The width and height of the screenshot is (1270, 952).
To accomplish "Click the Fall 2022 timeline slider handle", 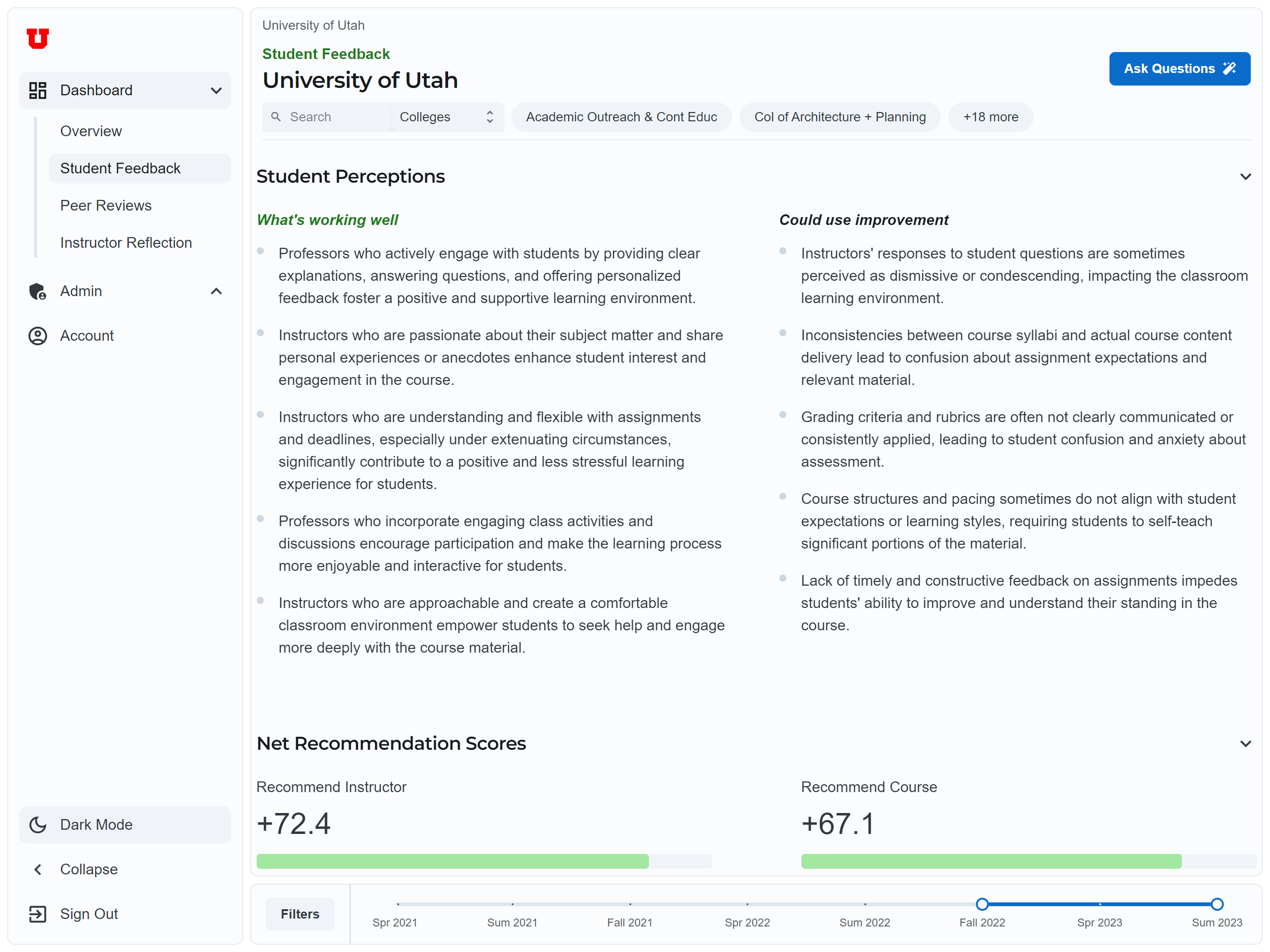I will 982,904.
